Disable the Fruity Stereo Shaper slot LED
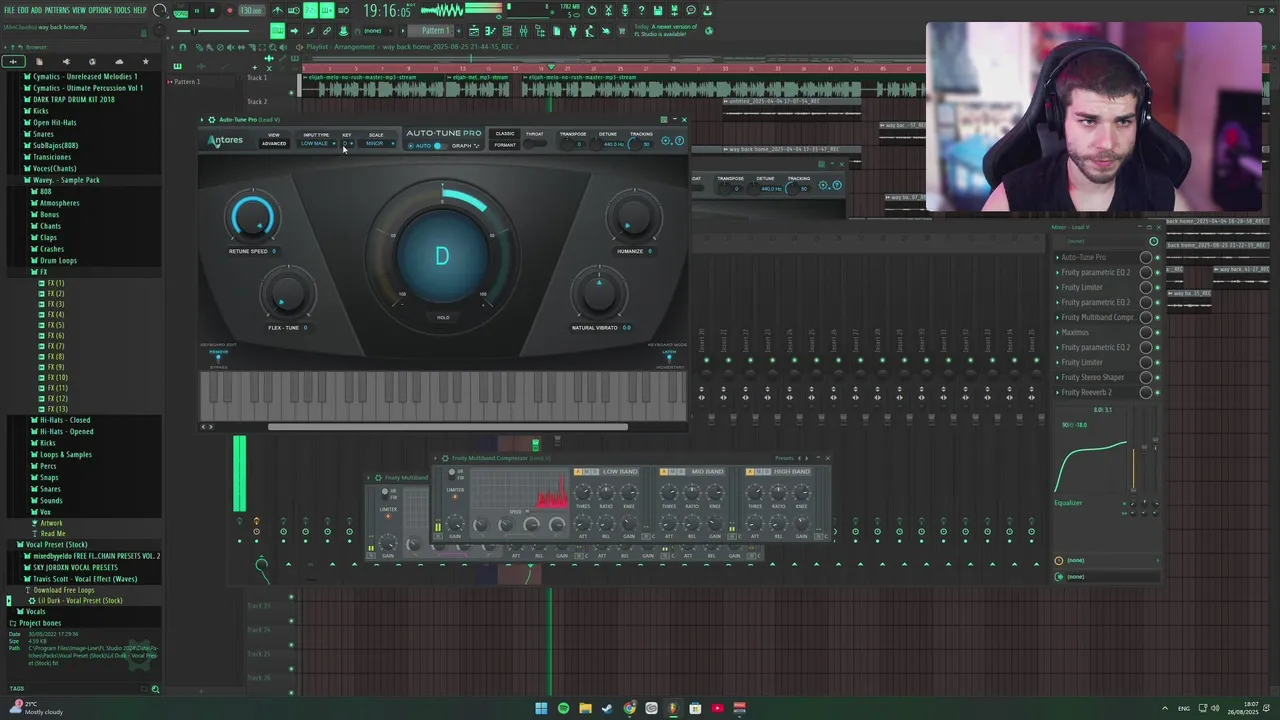This screenshot has width=1280, height=720. 1158,377
